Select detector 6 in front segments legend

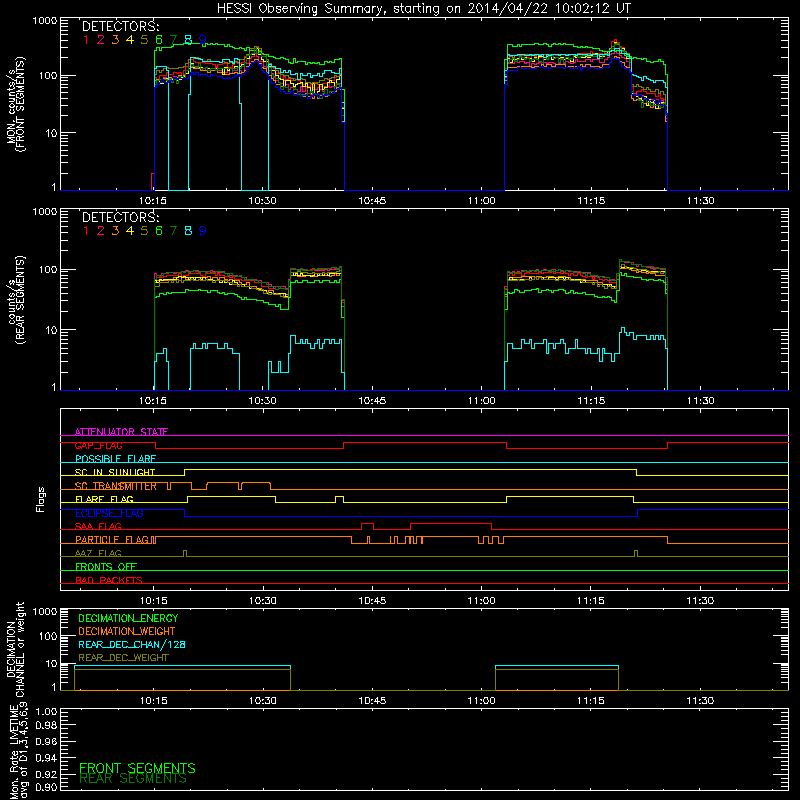[x=159, y=40]
